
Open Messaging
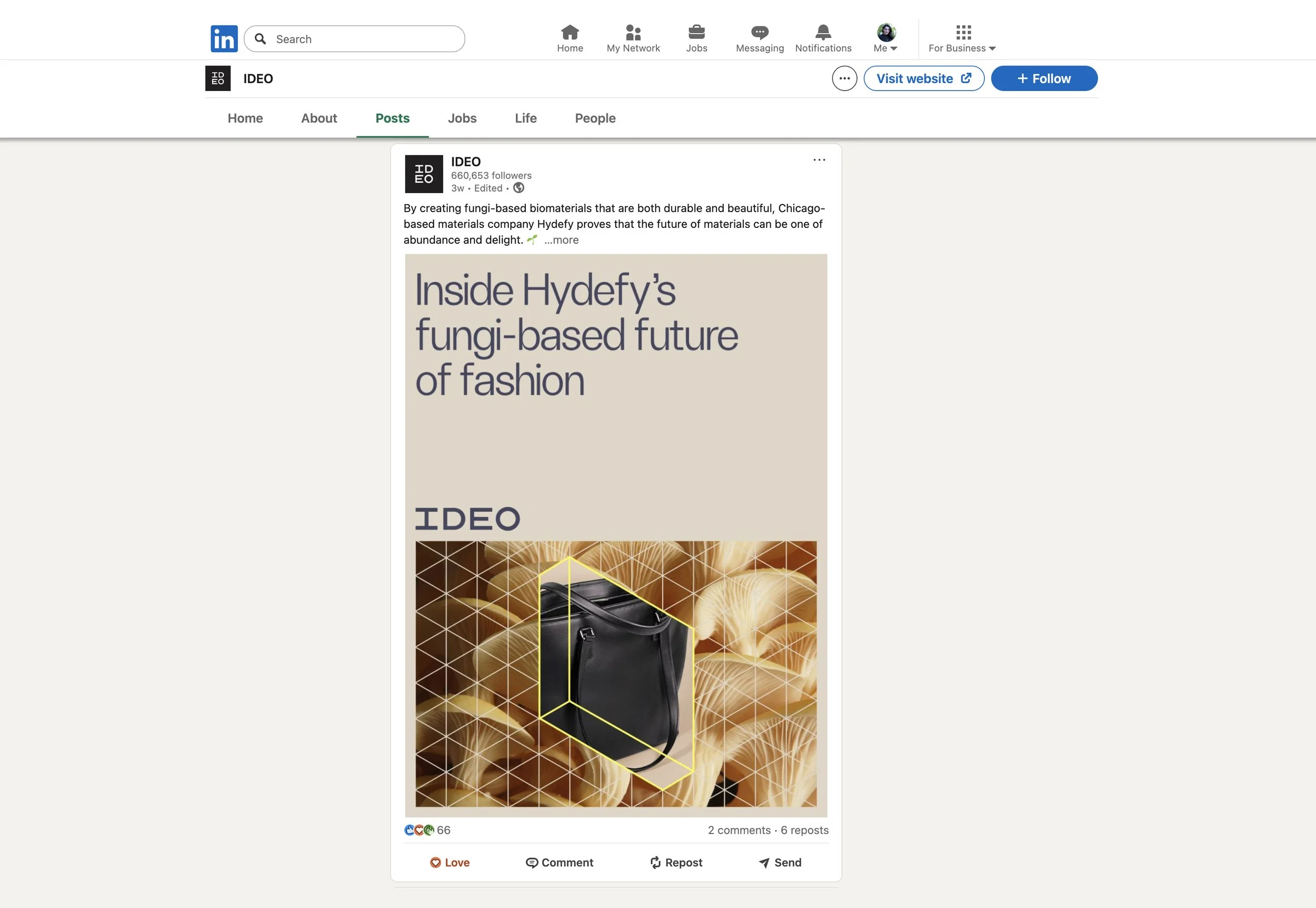pos(760,38)
